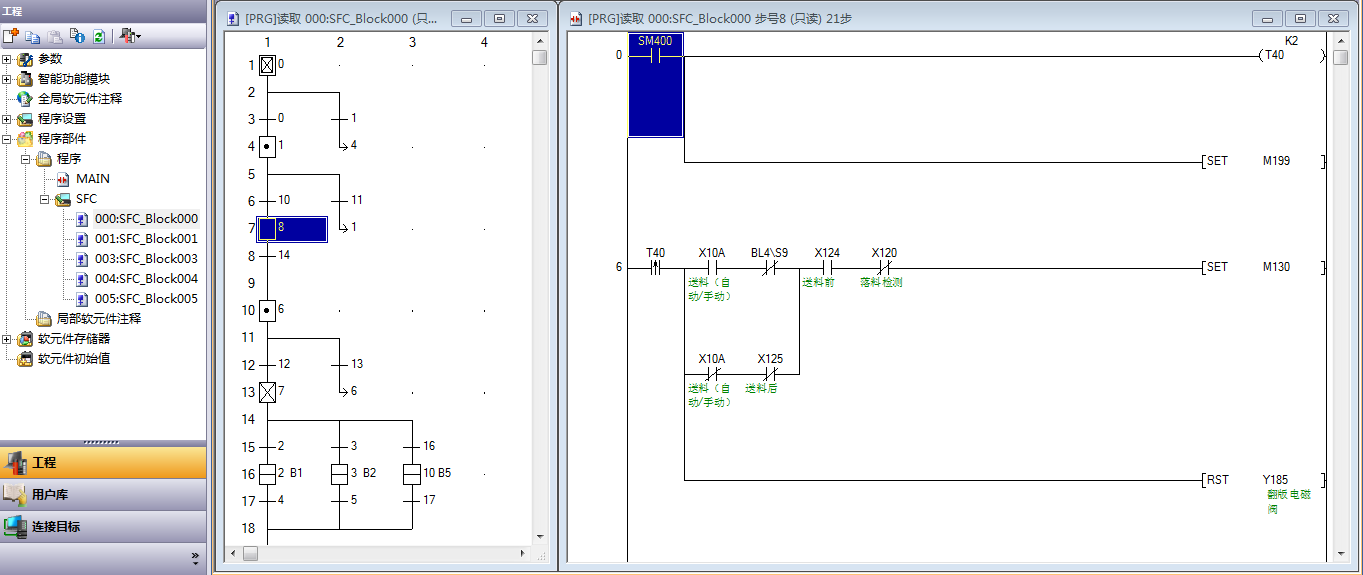Click SFC diagram vertical scrollbar down arrow
This screenshot has width=1363, height=575.
pos(540,537)
